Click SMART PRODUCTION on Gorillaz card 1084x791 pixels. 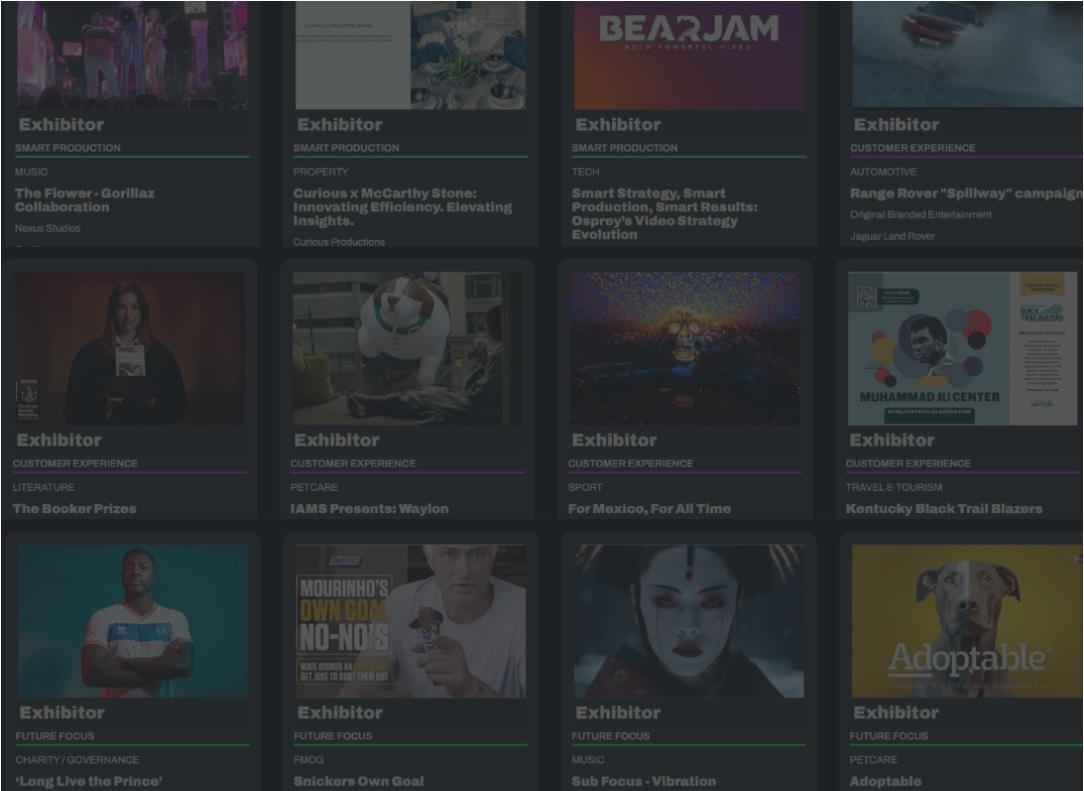[x=68, y=148]
